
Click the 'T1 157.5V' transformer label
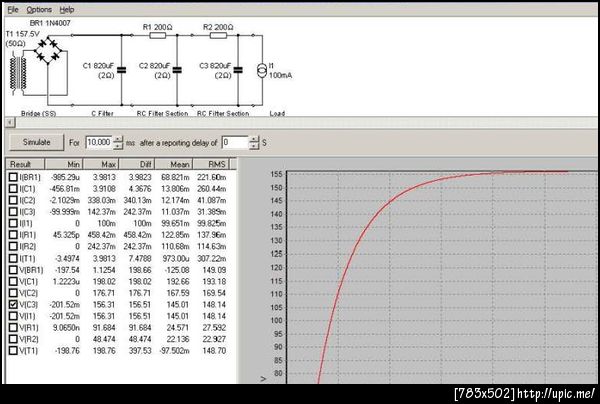point(23,34)
